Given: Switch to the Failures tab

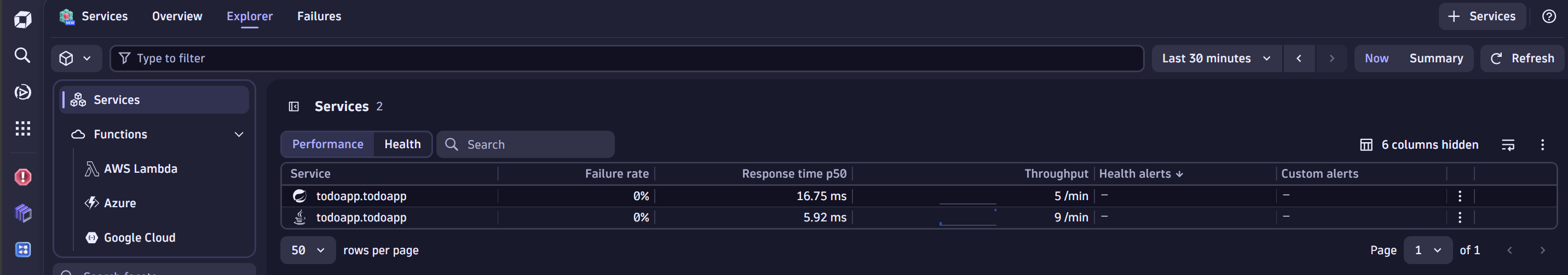Looking at the screenshot, I should (319, 16).
